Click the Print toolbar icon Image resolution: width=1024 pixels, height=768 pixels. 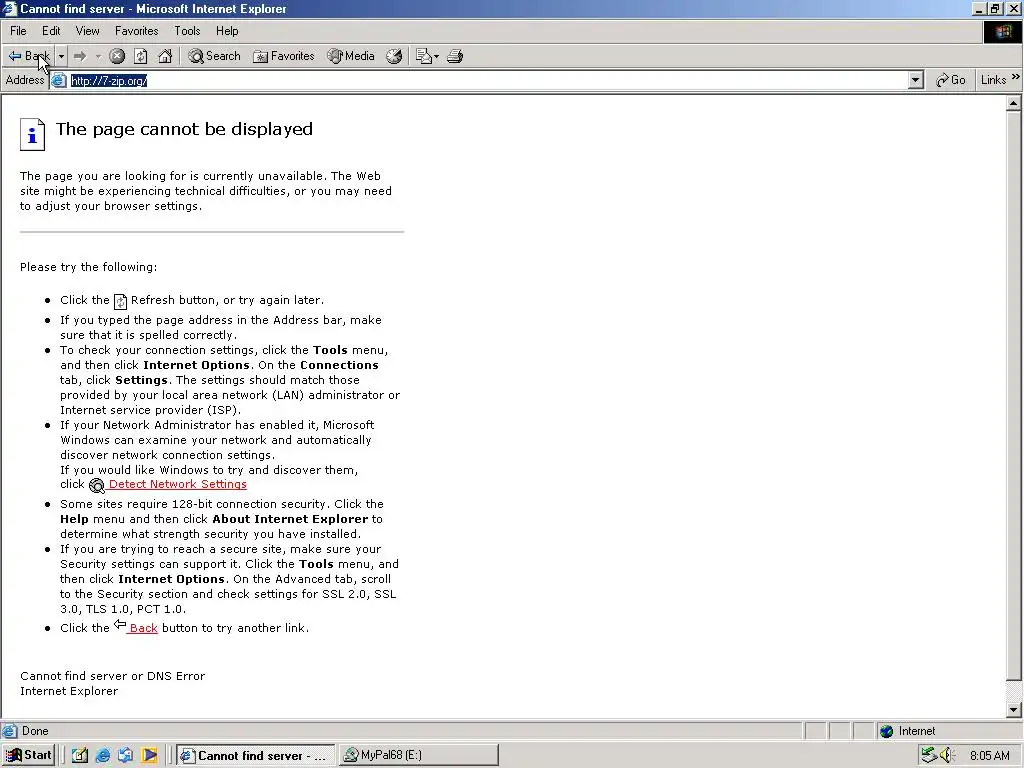coord(455,56)
